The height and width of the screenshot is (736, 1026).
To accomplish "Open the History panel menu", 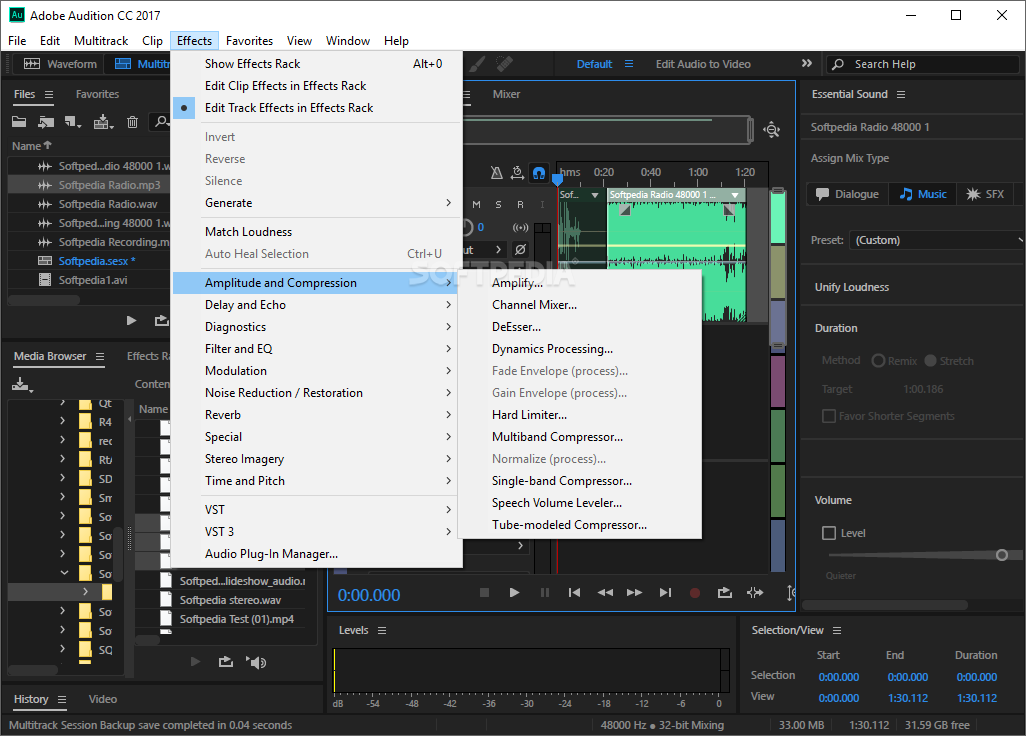I will point(62,699).
